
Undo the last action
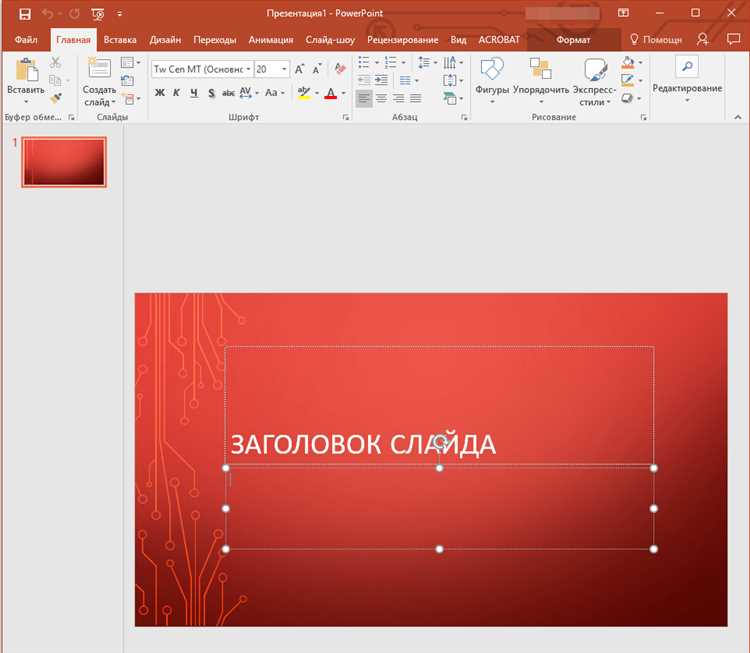point(47,14)
